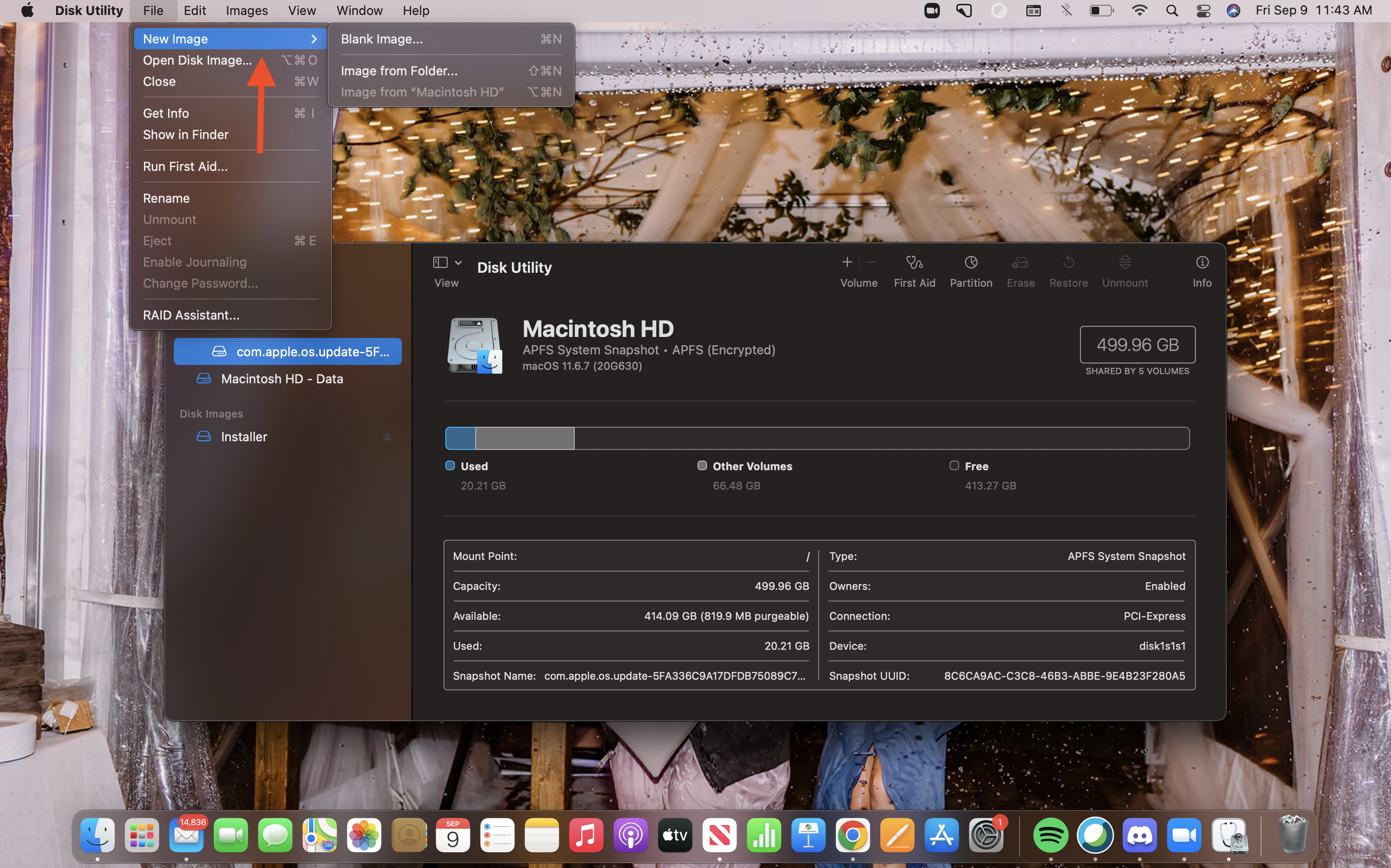
Task: Click the battery status icon
Action: point(1101,10)
